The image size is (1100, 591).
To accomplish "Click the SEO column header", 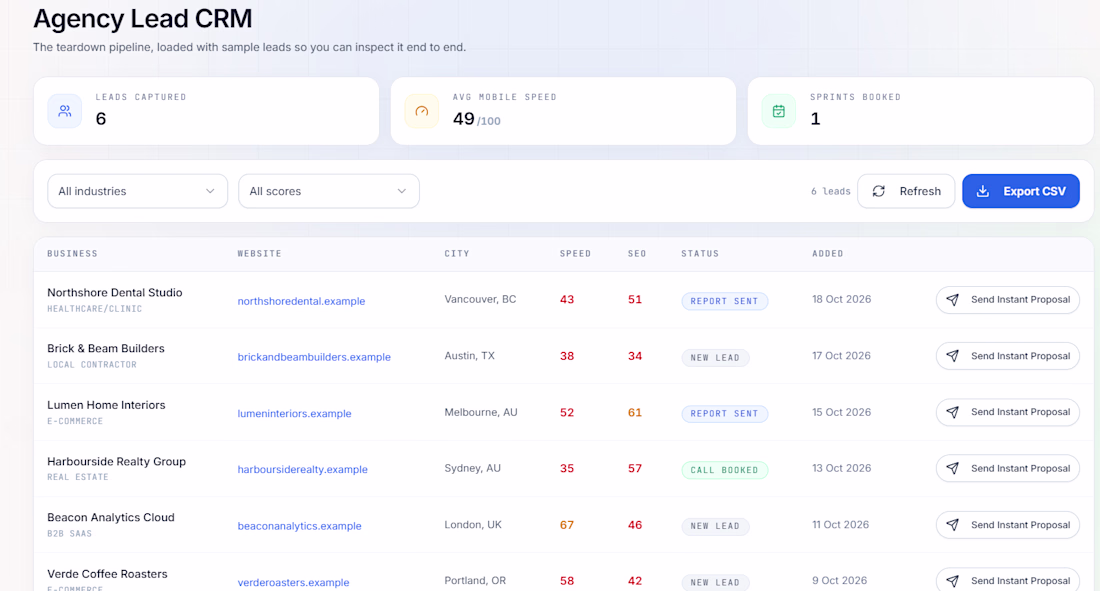I will 637,253.
